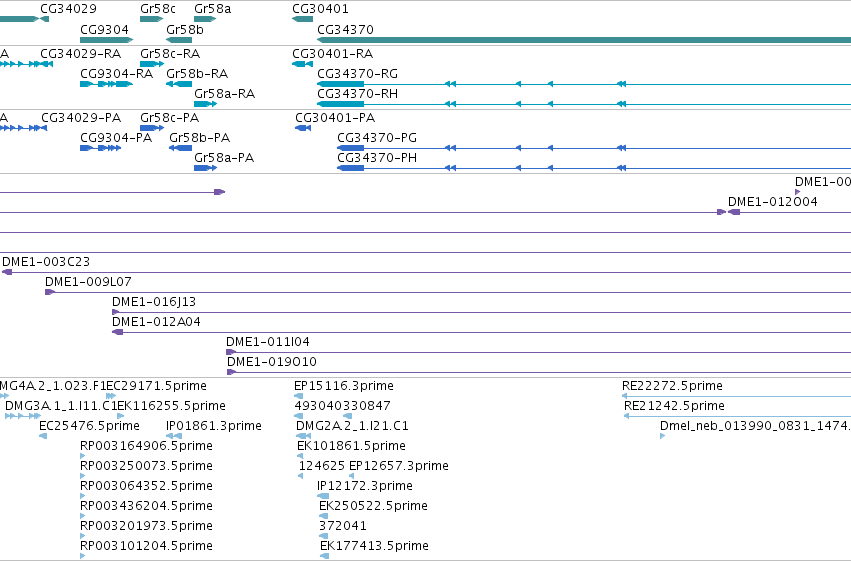Select the CG30401-RA transcript
Image resolution: width=851 pixels, height=561 pixels.
tap(332, 54)
